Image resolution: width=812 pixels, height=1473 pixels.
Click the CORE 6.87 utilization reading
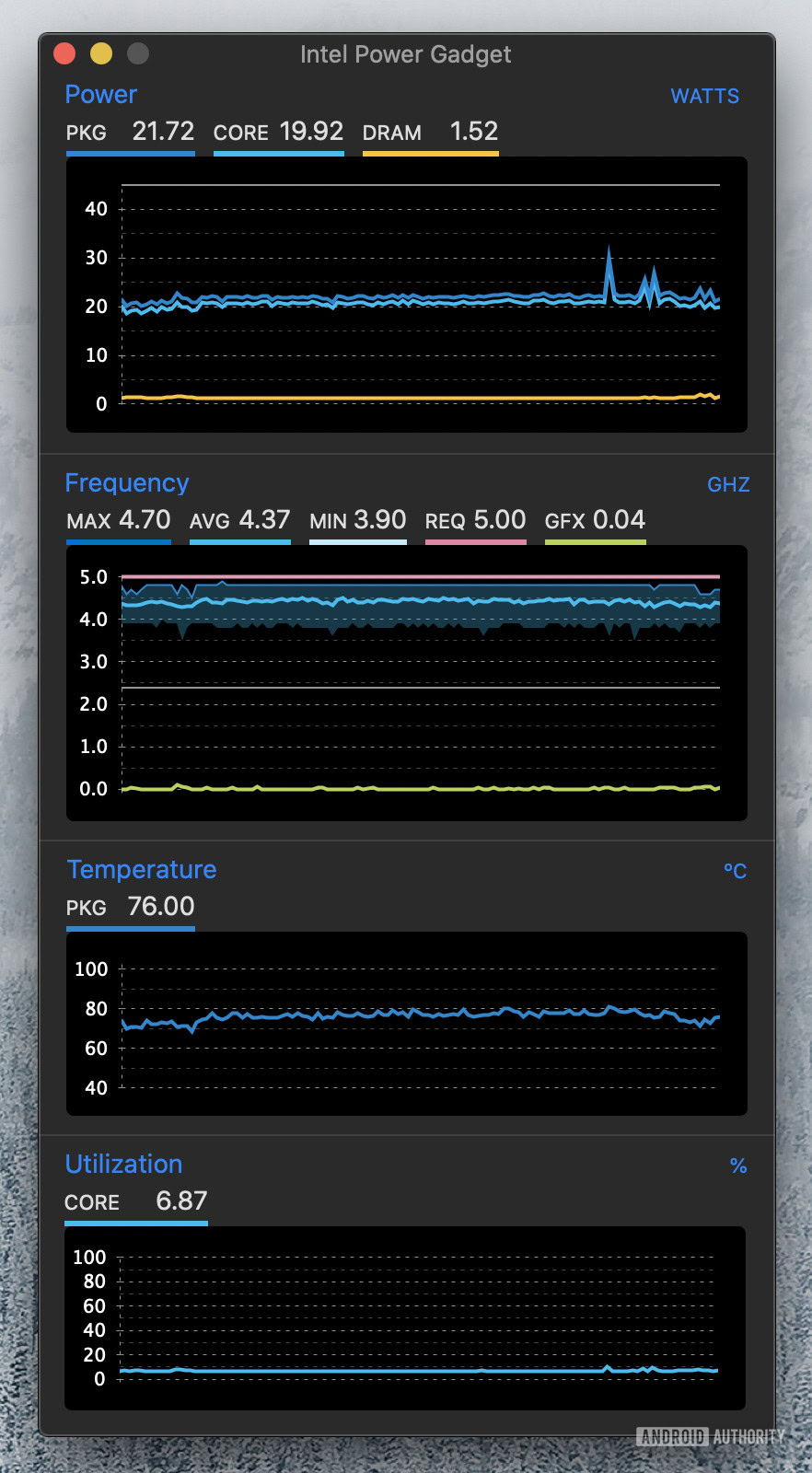click(x=135, y=1201)
